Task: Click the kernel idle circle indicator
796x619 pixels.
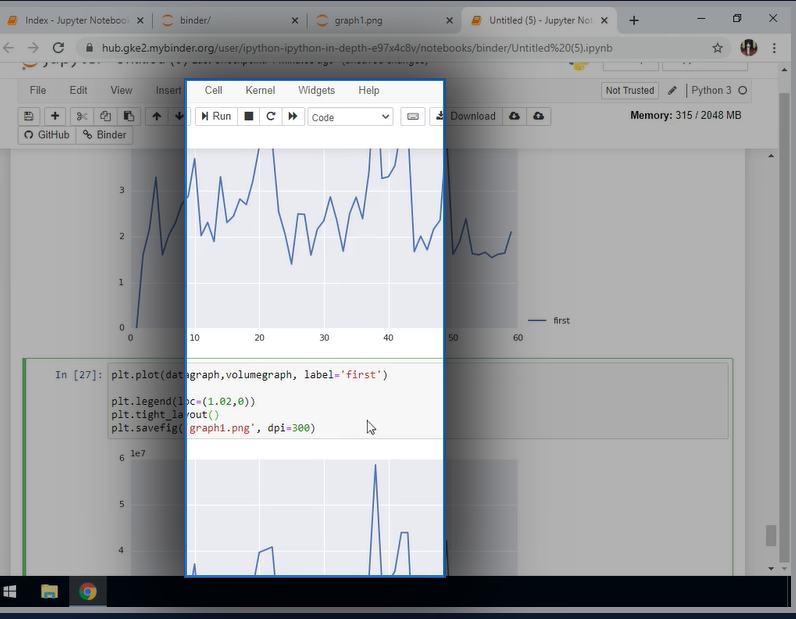Action: [x=743, y=90]
